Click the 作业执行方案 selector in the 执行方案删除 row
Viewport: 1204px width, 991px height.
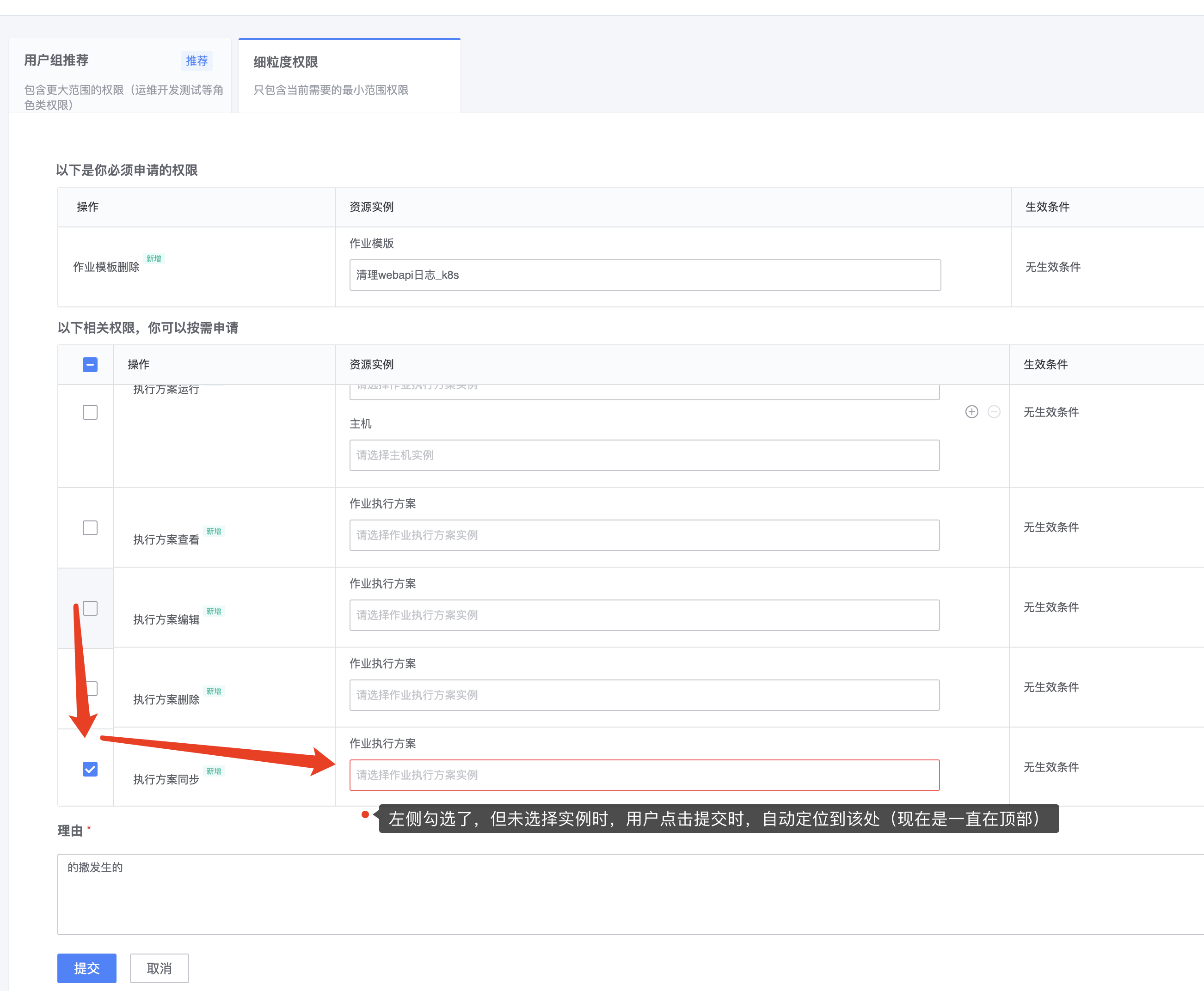pyautogui.click(x=644, y=695)
